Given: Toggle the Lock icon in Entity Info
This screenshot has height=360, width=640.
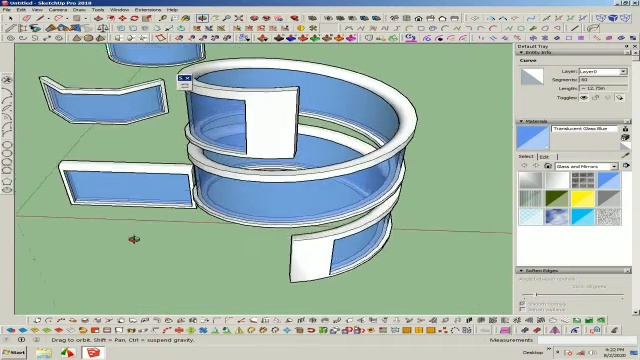Looking at the screenshot, I should tap(596, 98).
